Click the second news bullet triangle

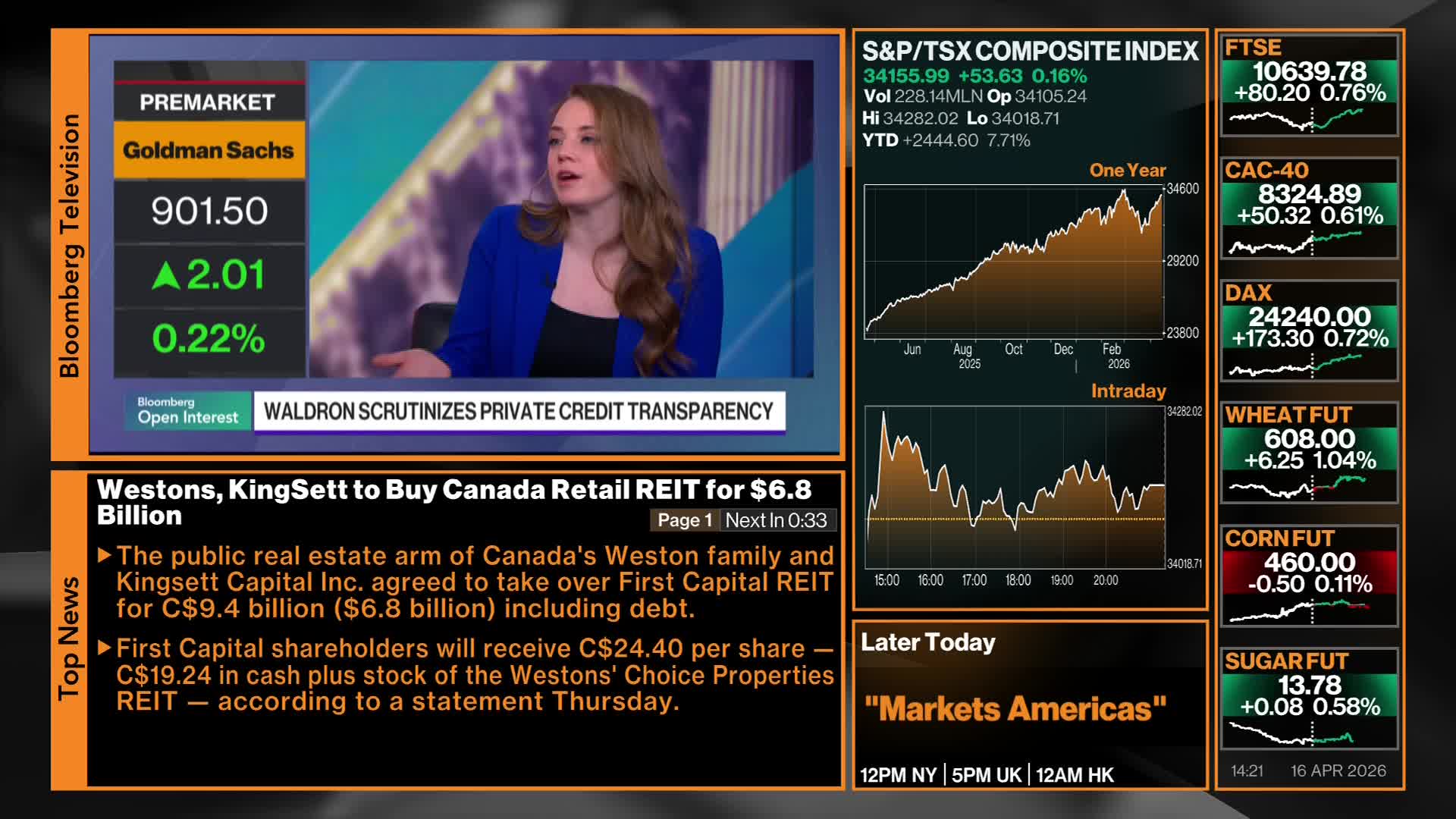point(105,648)
